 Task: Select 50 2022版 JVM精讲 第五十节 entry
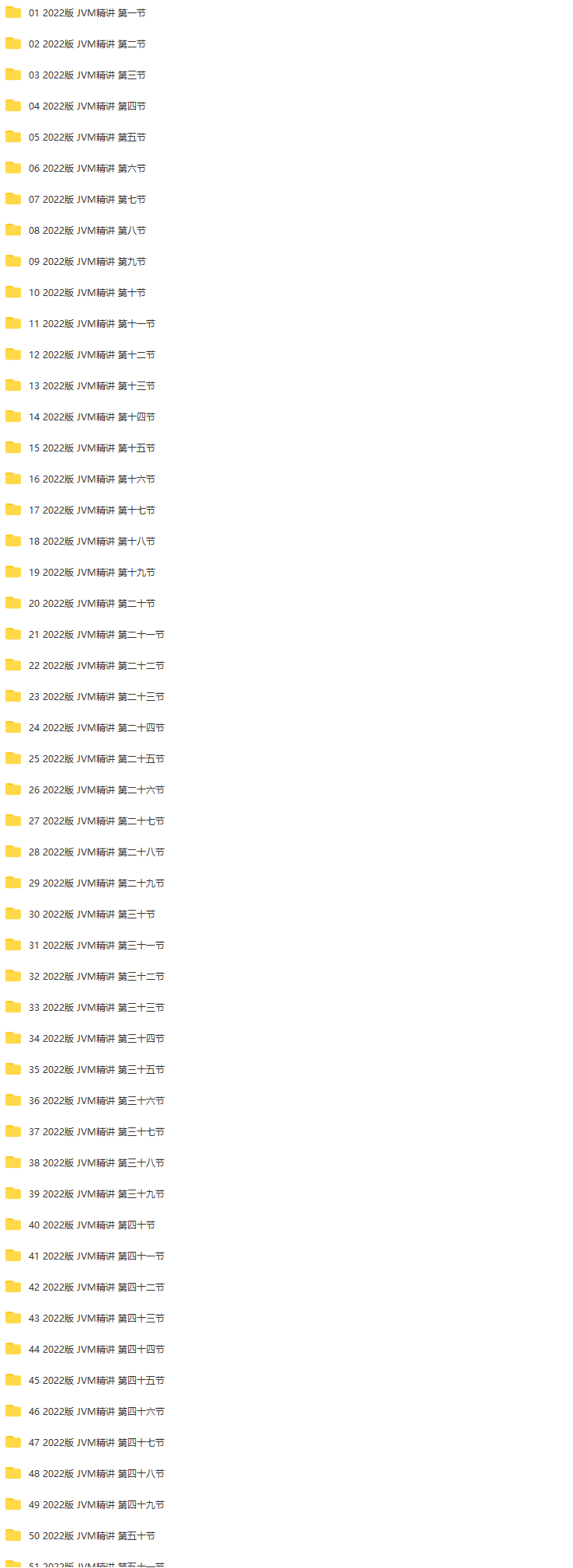click(x=92, y=1536)
